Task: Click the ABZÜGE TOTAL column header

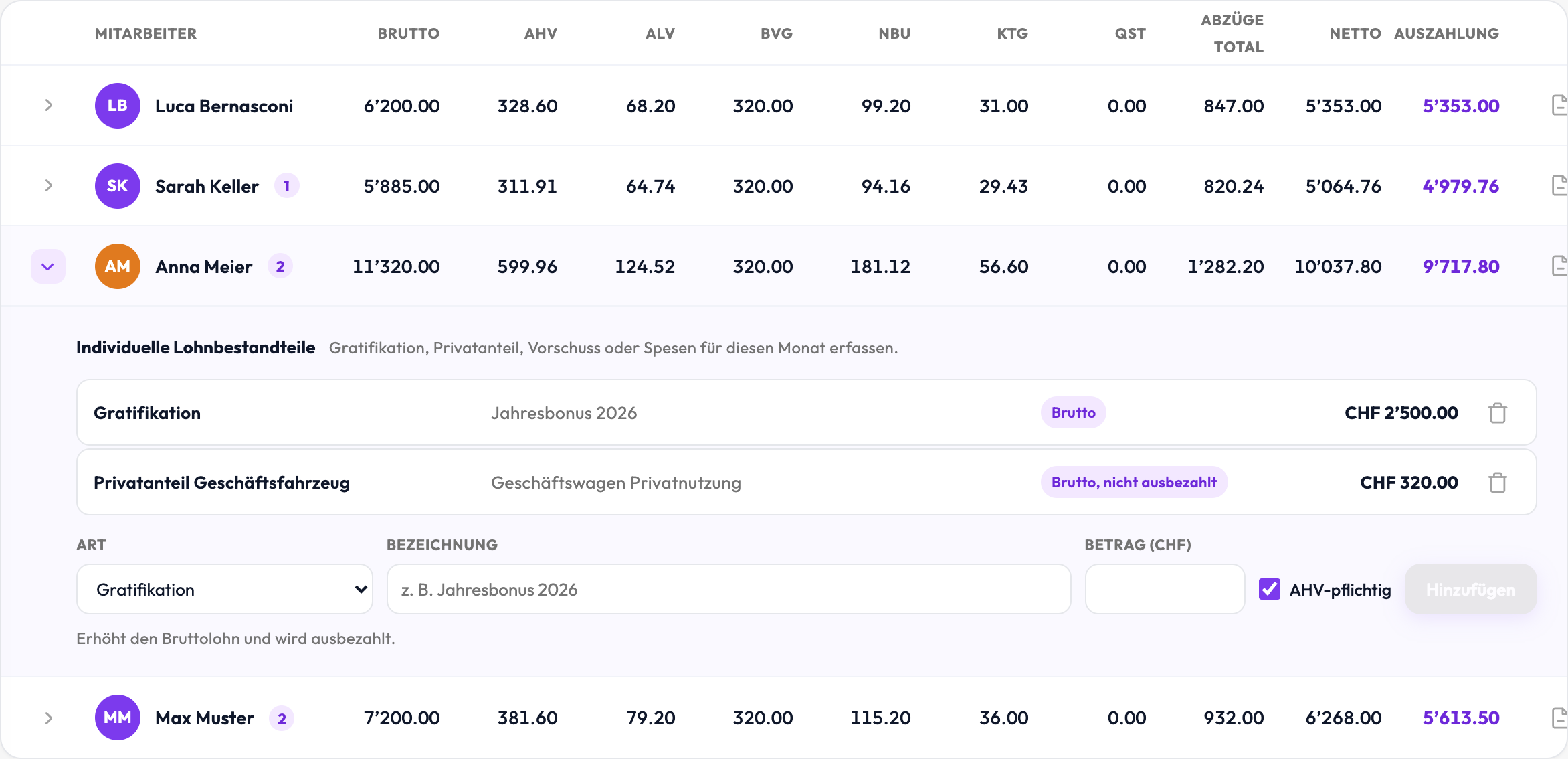Action: pyautogui.click(x=1232, y=33)
